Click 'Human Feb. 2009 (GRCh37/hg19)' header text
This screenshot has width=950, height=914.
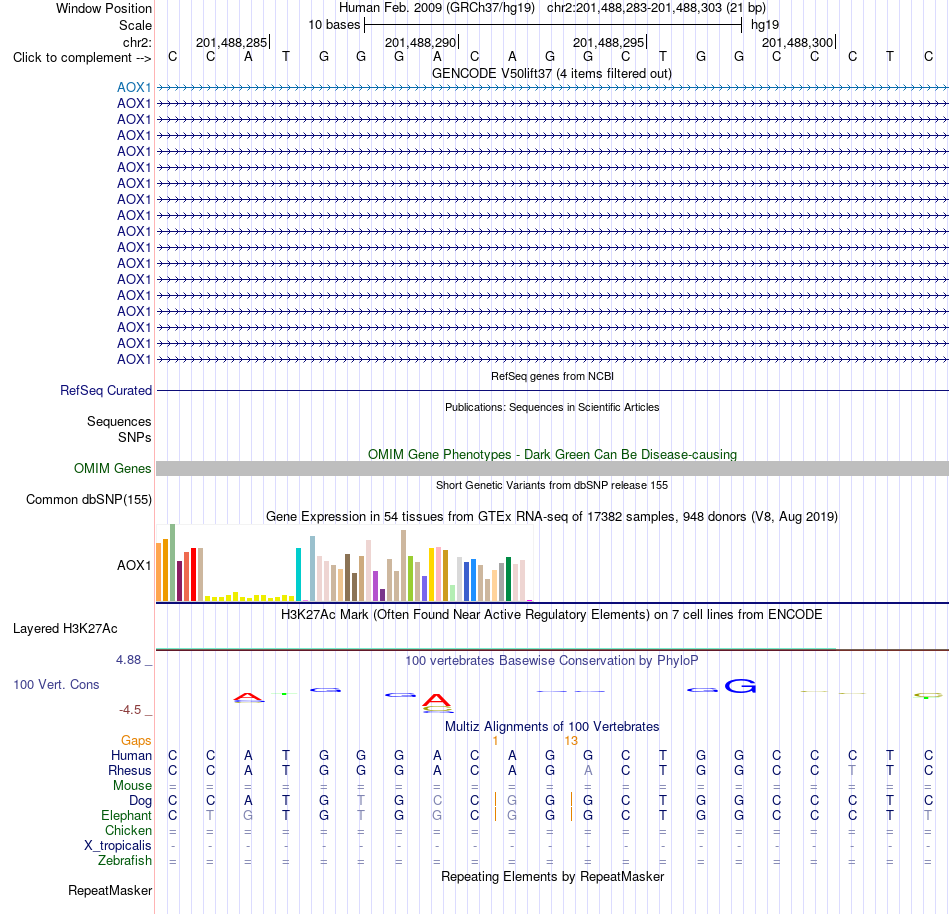pos(437,8)
